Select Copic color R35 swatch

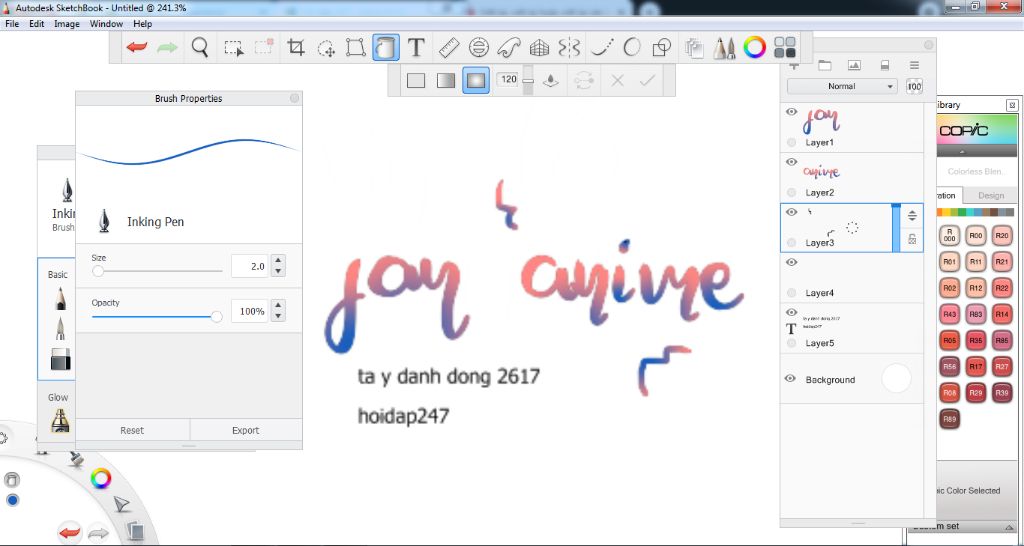(976, 340)
